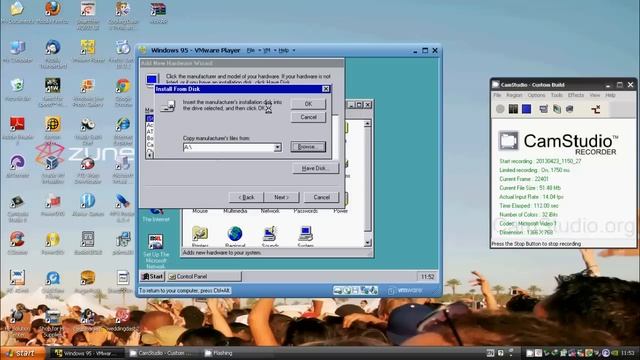Open the Mozilla Thunderbird desktop shortcut
This screenshot has height=360, width=640.
[x=53, y=48]
